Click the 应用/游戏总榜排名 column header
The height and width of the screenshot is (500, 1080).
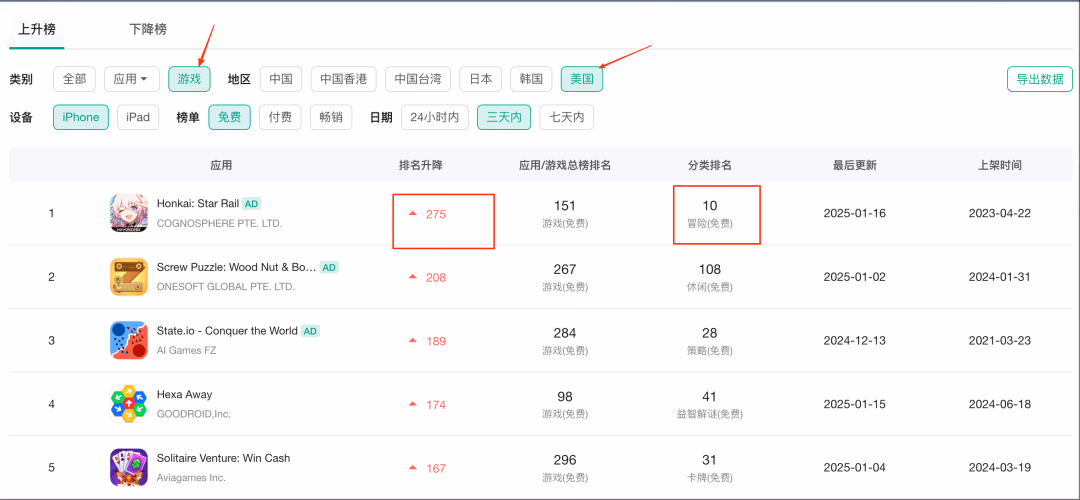click(x=565, y=165)
